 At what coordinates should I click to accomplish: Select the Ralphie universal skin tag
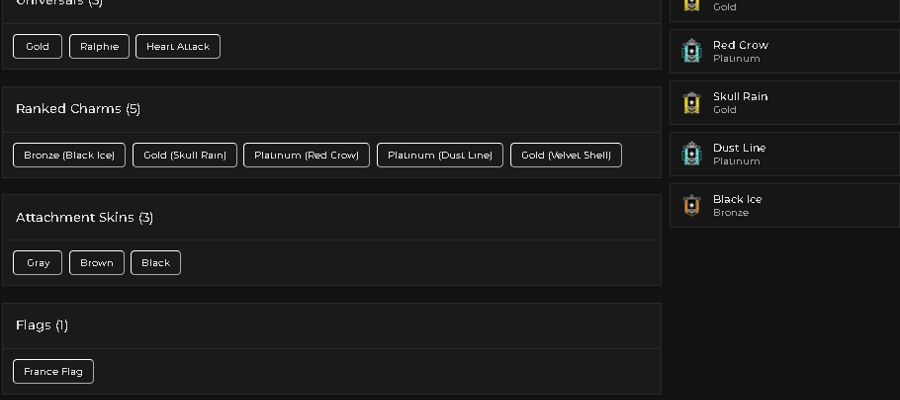[x=99, y=46]
